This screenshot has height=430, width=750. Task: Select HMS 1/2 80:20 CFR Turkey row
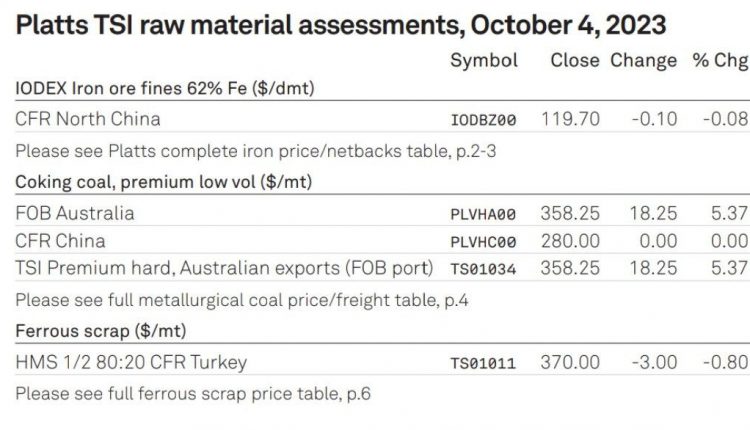point(382,362)
